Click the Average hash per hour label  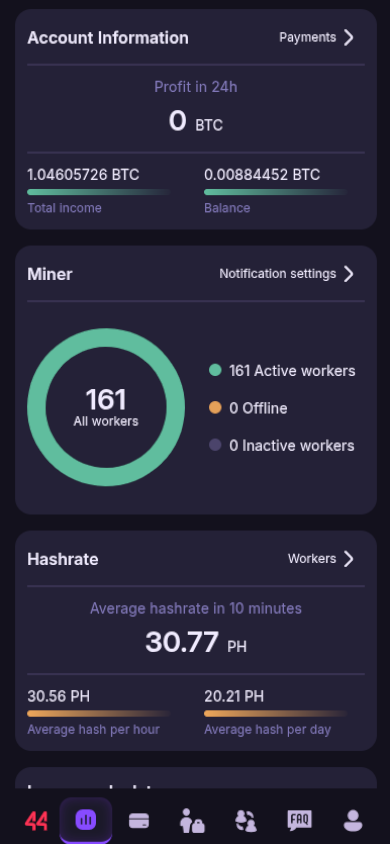(x=94, y=730)
